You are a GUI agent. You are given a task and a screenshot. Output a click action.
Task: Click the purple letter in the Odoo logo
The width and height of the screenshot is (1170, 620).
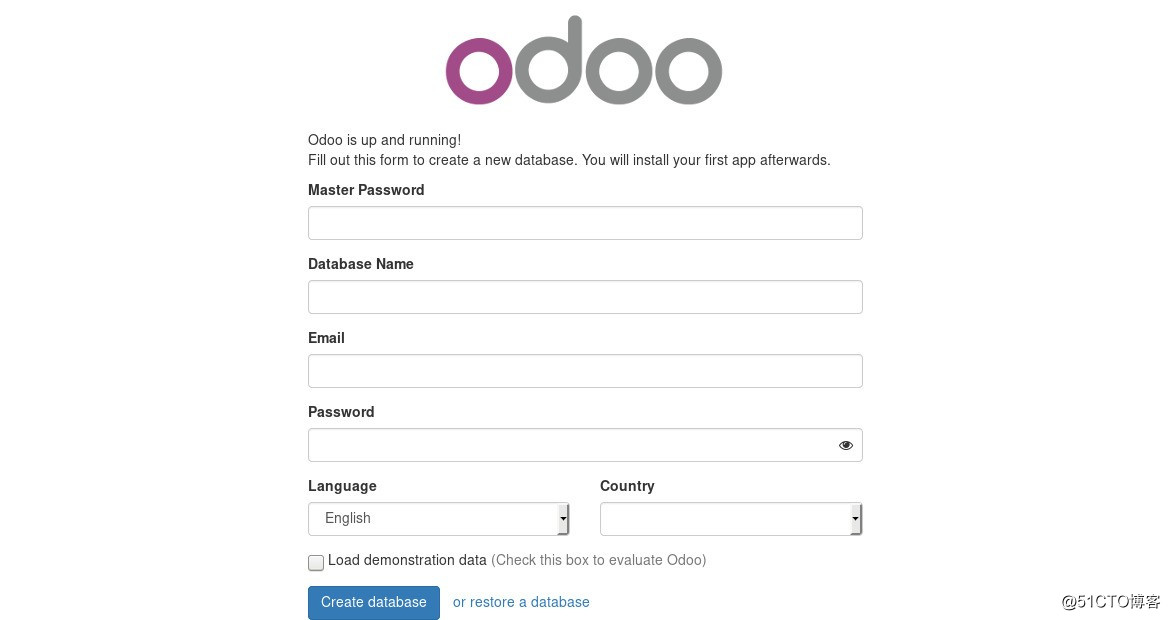click(478, 72)
